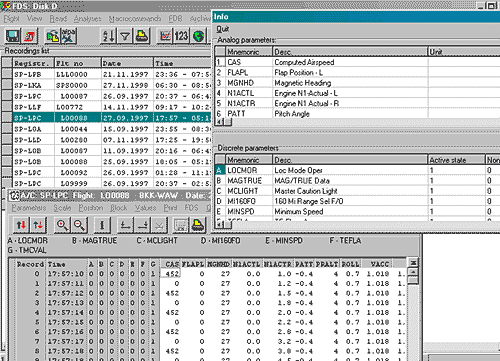Open Scale menu in flight window
500x361 pixels.
tap(62, 208)
